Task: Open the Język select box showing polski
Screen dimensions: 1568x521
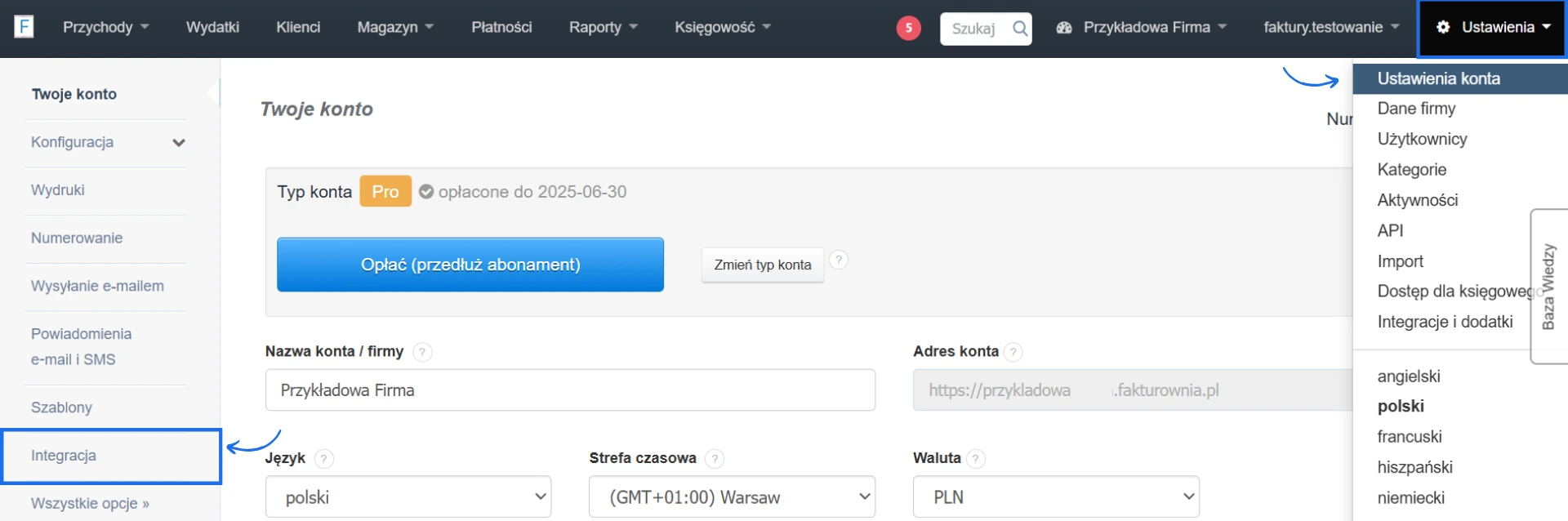Action: click(408, 497)
